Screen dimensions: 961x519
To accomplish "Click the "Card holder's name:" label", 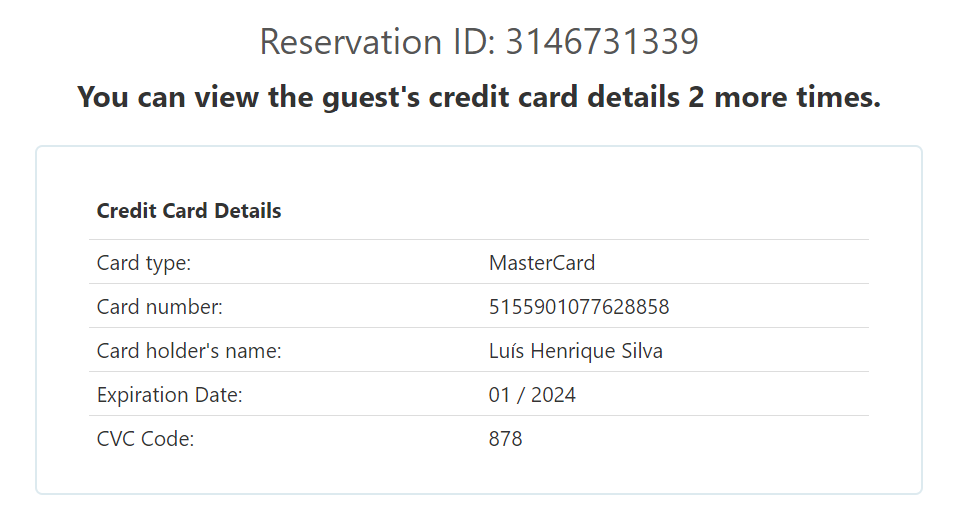I will (189, 351).
